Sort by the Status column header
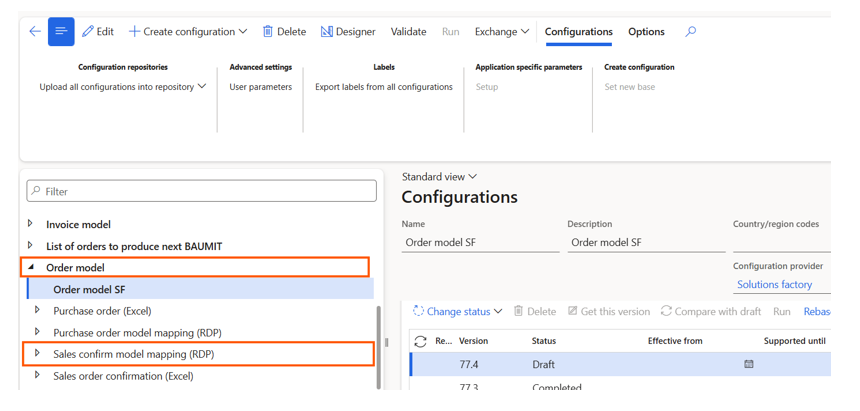Image resolution: width=860 pixels, height=411 pixels. [544, 341]
